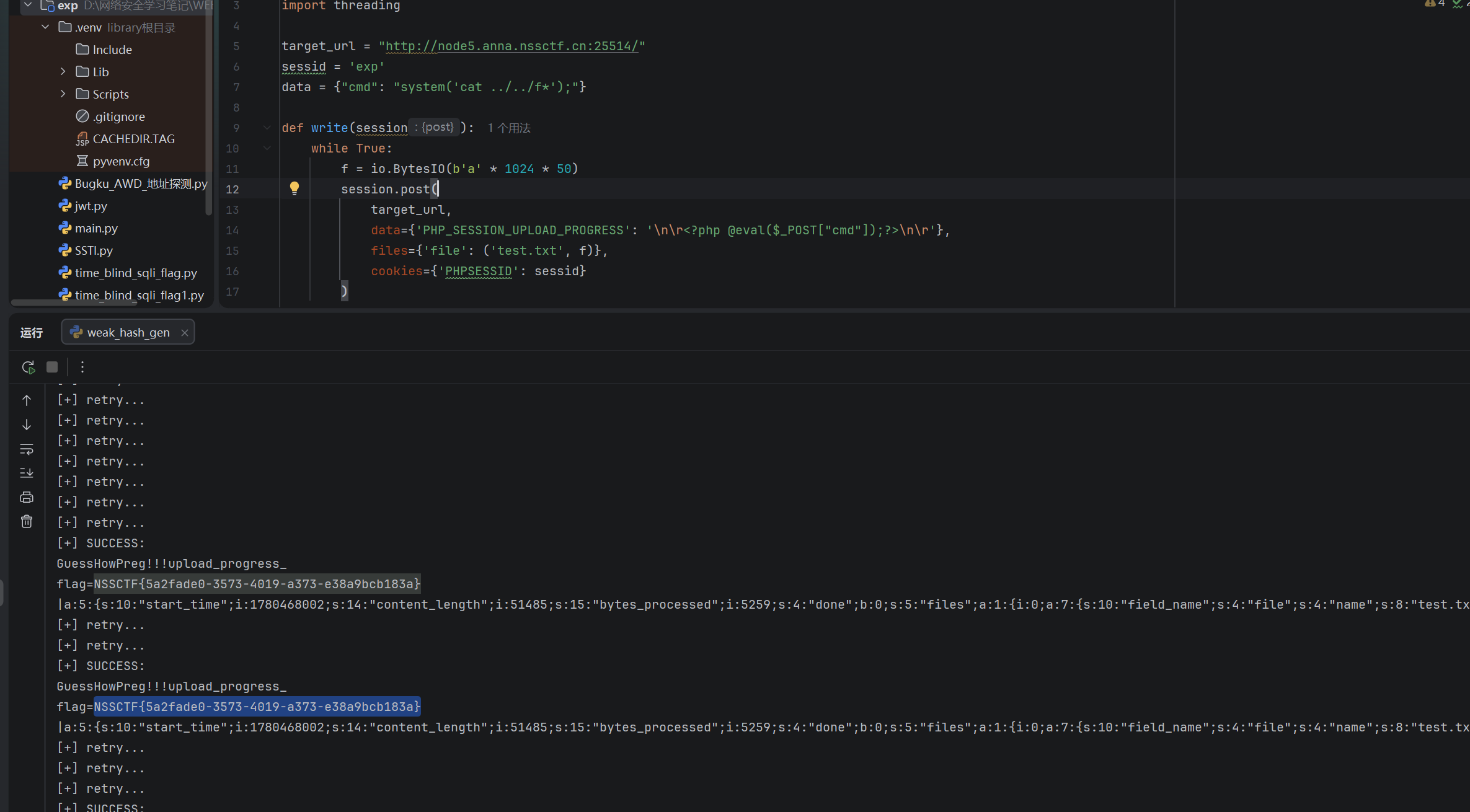This screenshot has width=1470, height=812.
Task: Click the Include folder icon
Action: (82, 49)
